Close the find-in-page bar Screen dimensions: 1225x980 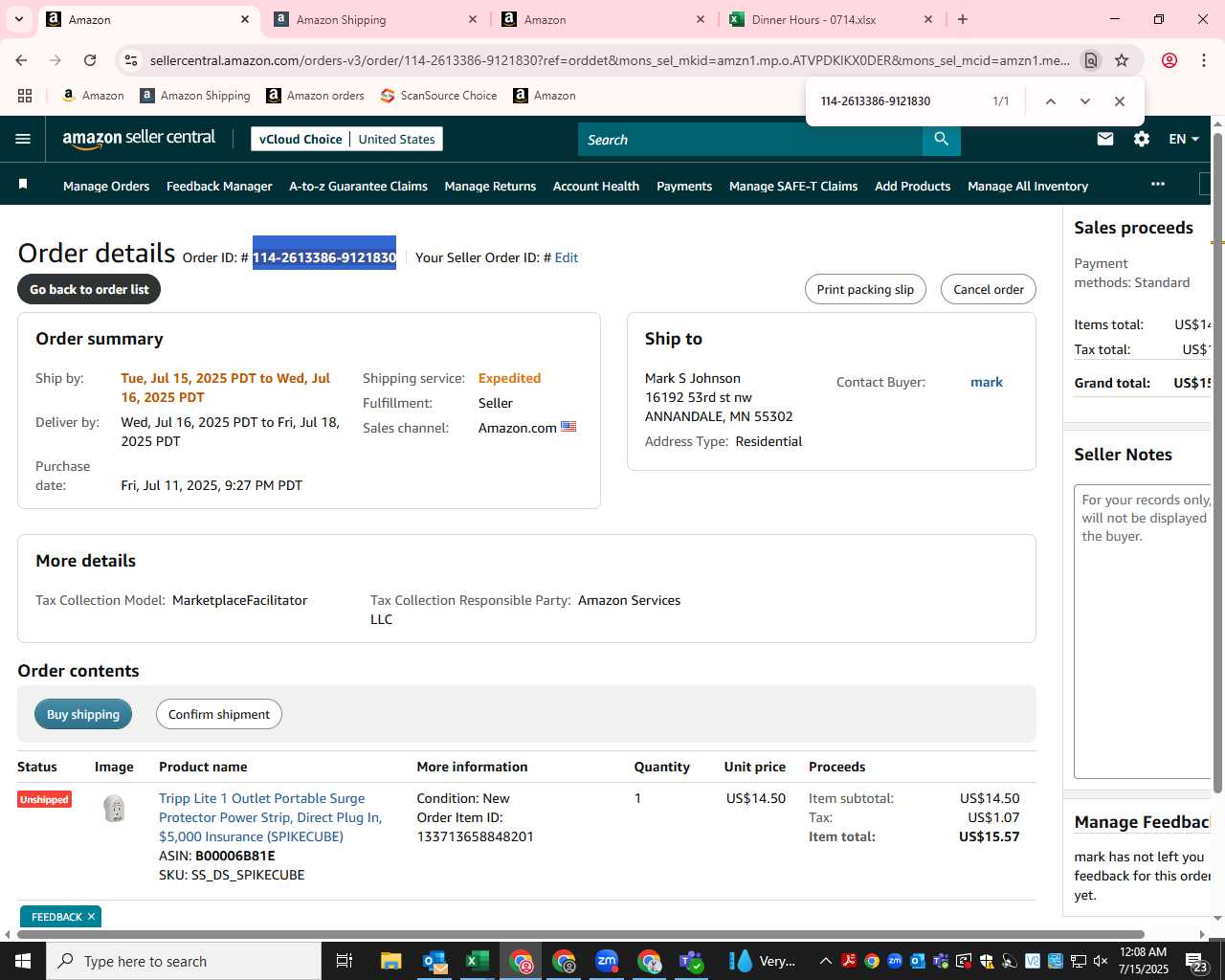coord(1119,101)
